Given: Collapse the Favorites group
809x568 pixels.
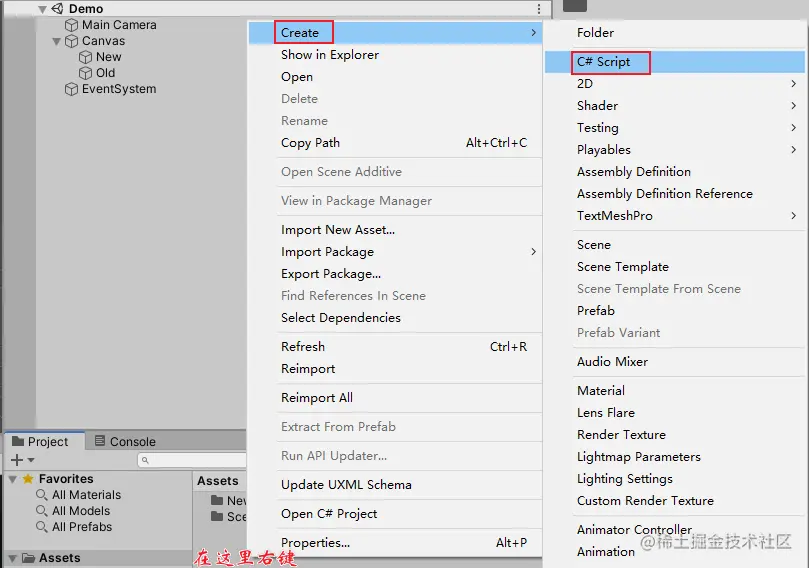Looking at the screenshot, I should (x=13, y=479).
